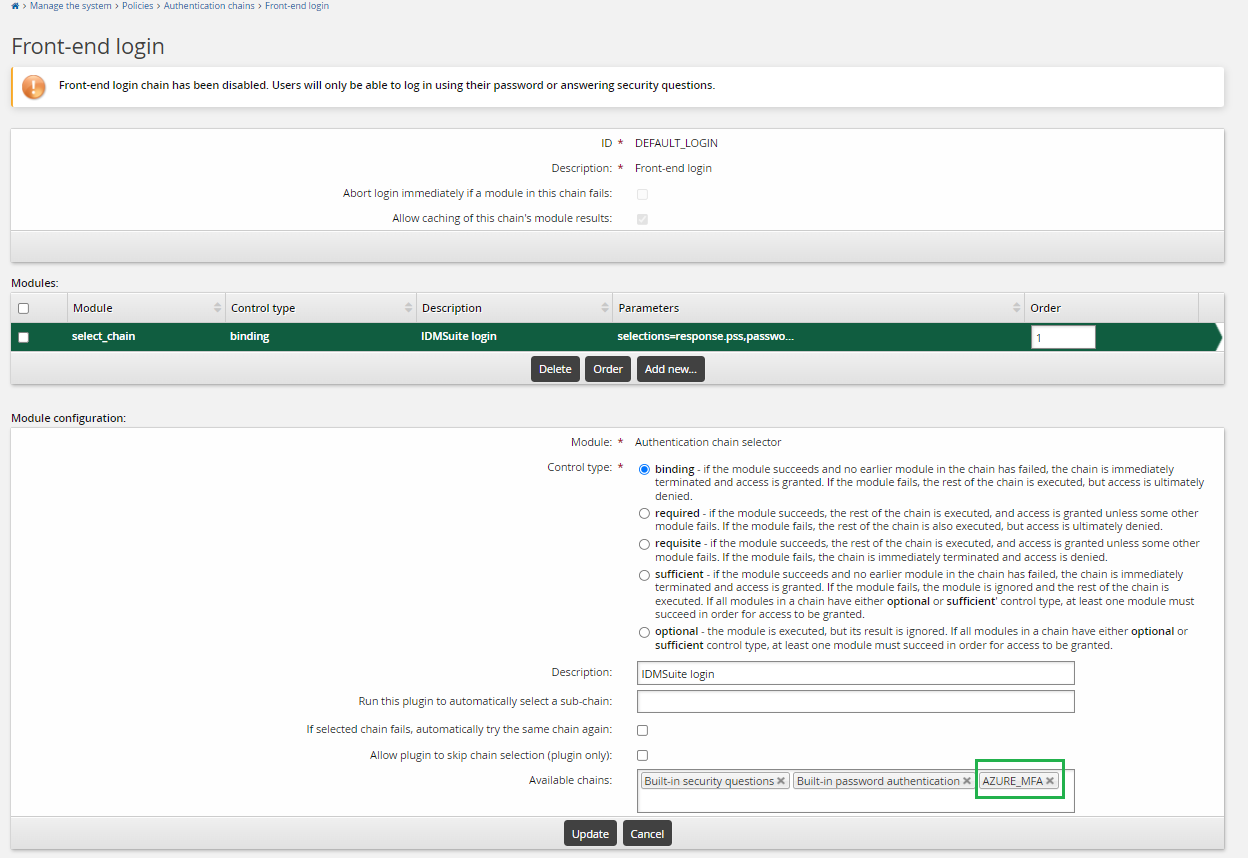Image resolution: width=1248 pixels, height=858 pixels.
Task: Check the select_chain module row checkbox
Action: point(24,337)
